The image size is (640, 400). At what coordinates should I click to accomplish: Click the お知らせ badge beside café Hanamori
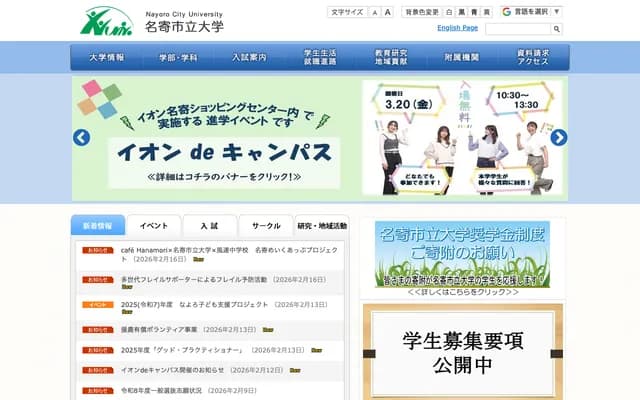coord(98,250)
